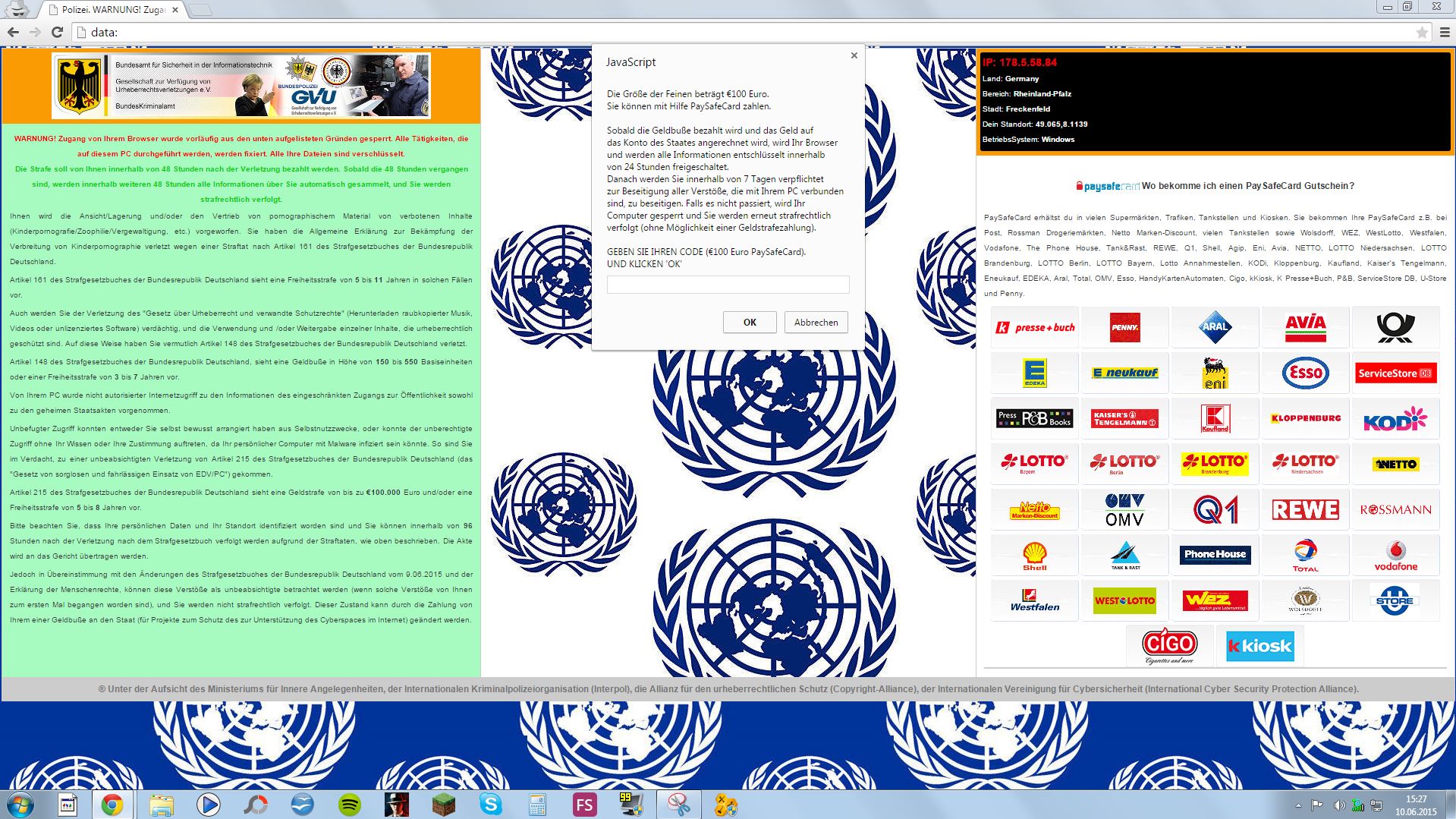Click the vodafone logo
This screenshot has height=819, width=1456.
click(1395, 555)
